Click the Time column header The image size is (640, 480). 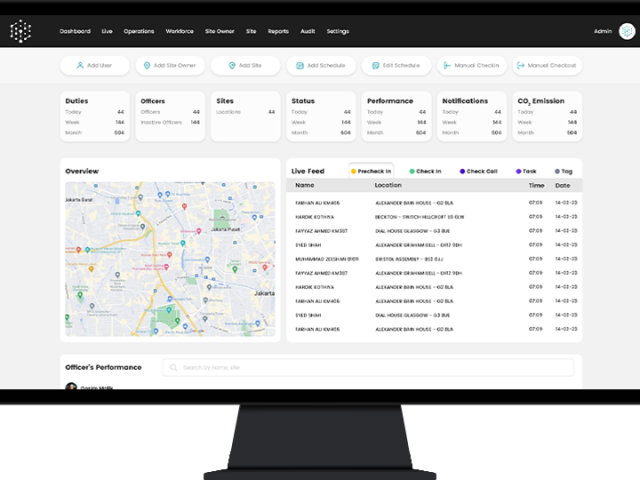click(536, 185)
